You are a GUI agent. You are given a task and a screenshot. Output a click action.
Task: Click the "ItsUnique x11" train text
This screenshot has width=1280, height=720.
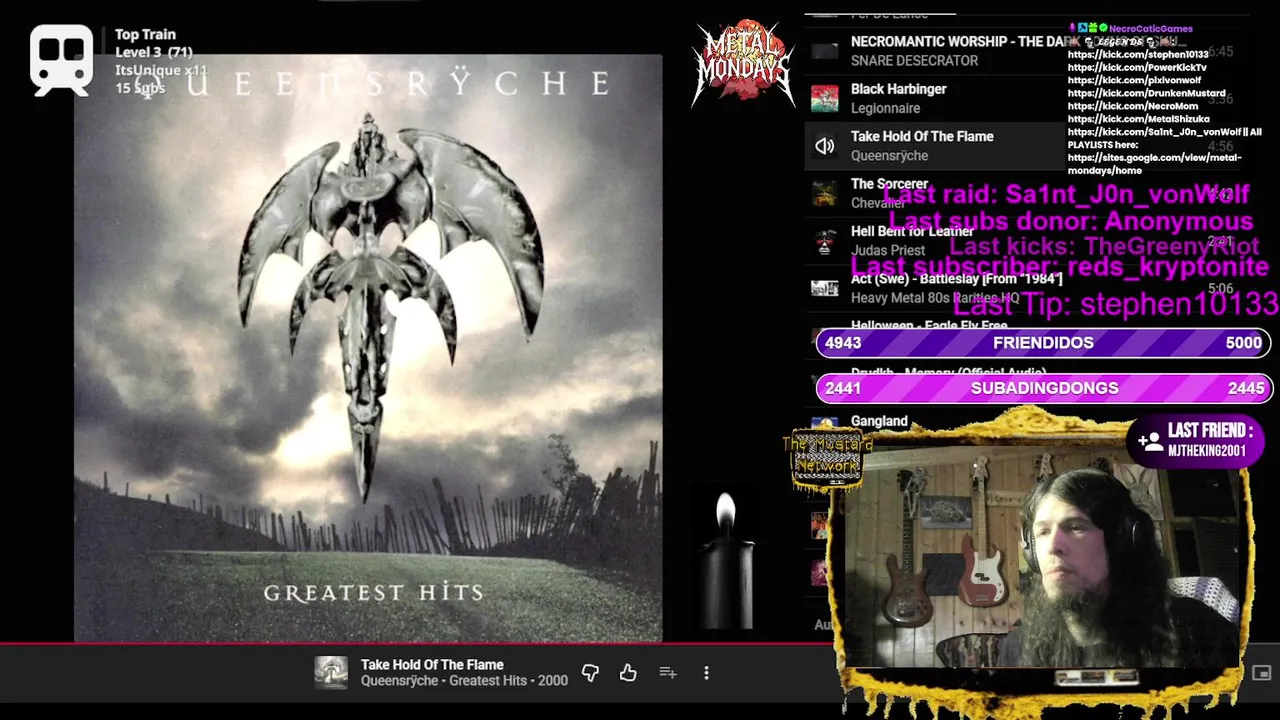click(160, 70)
